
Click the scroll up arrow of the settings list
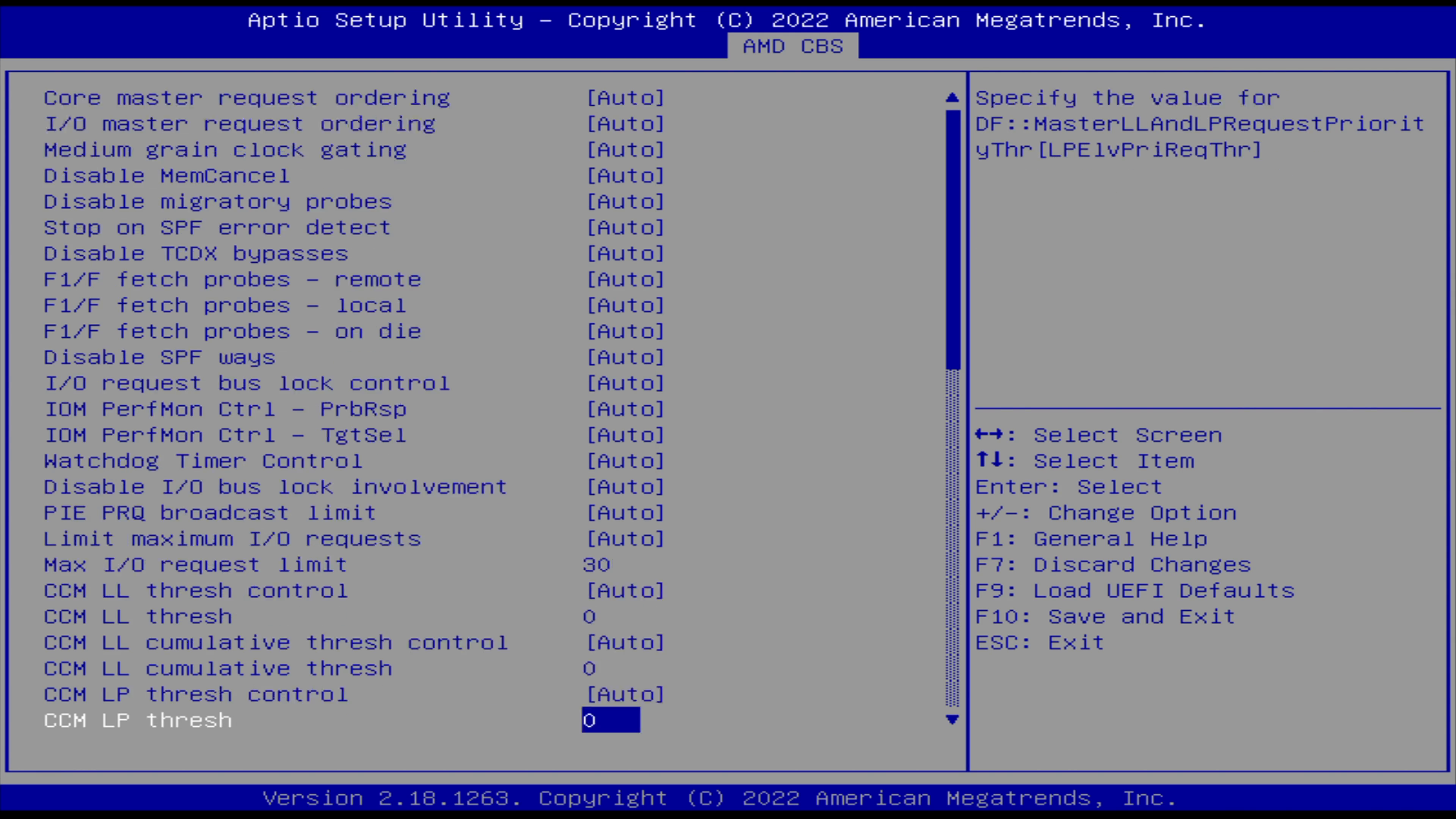(x=952, y=98)
